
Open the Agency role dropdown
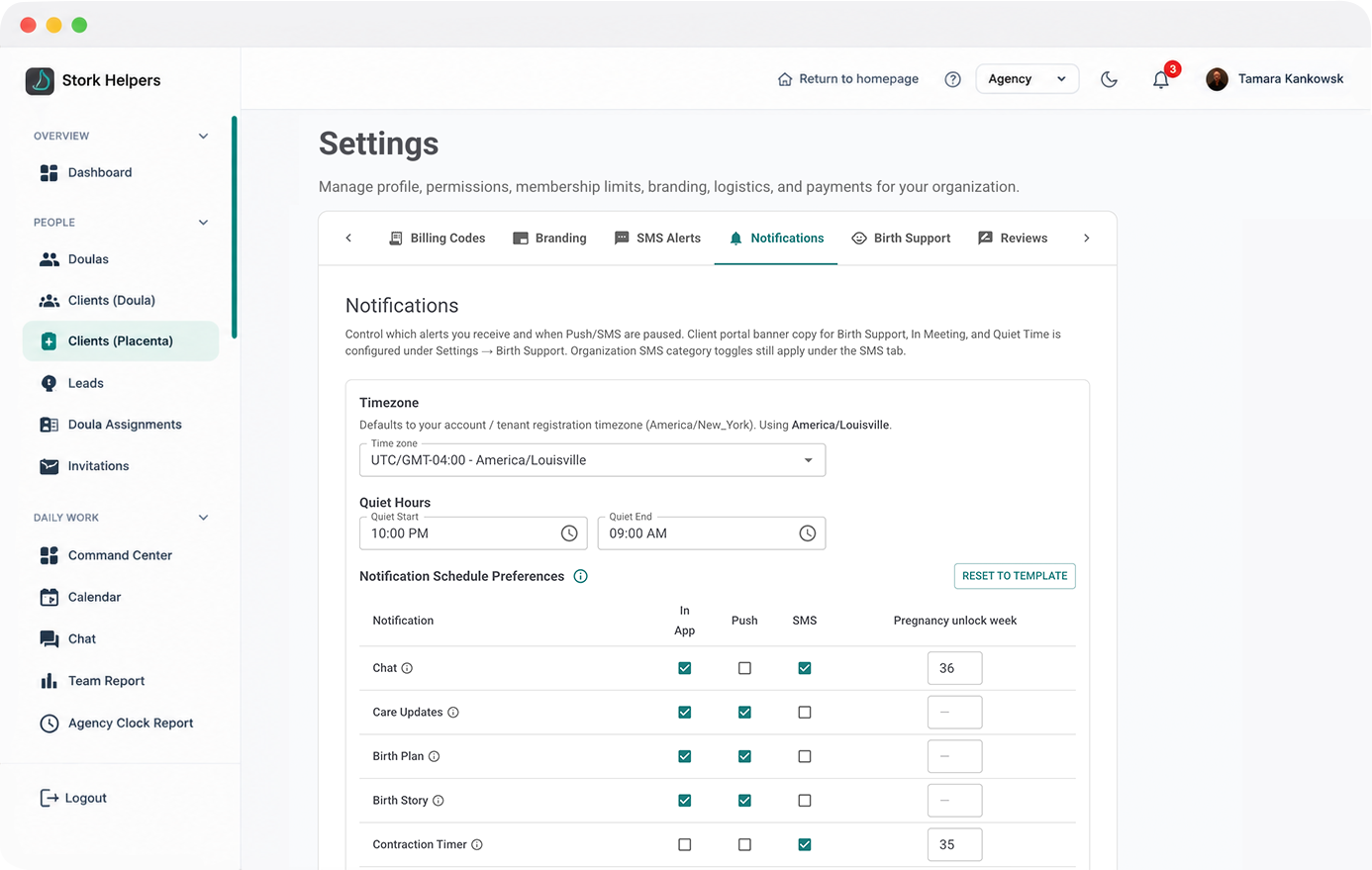click(1027, 79)
